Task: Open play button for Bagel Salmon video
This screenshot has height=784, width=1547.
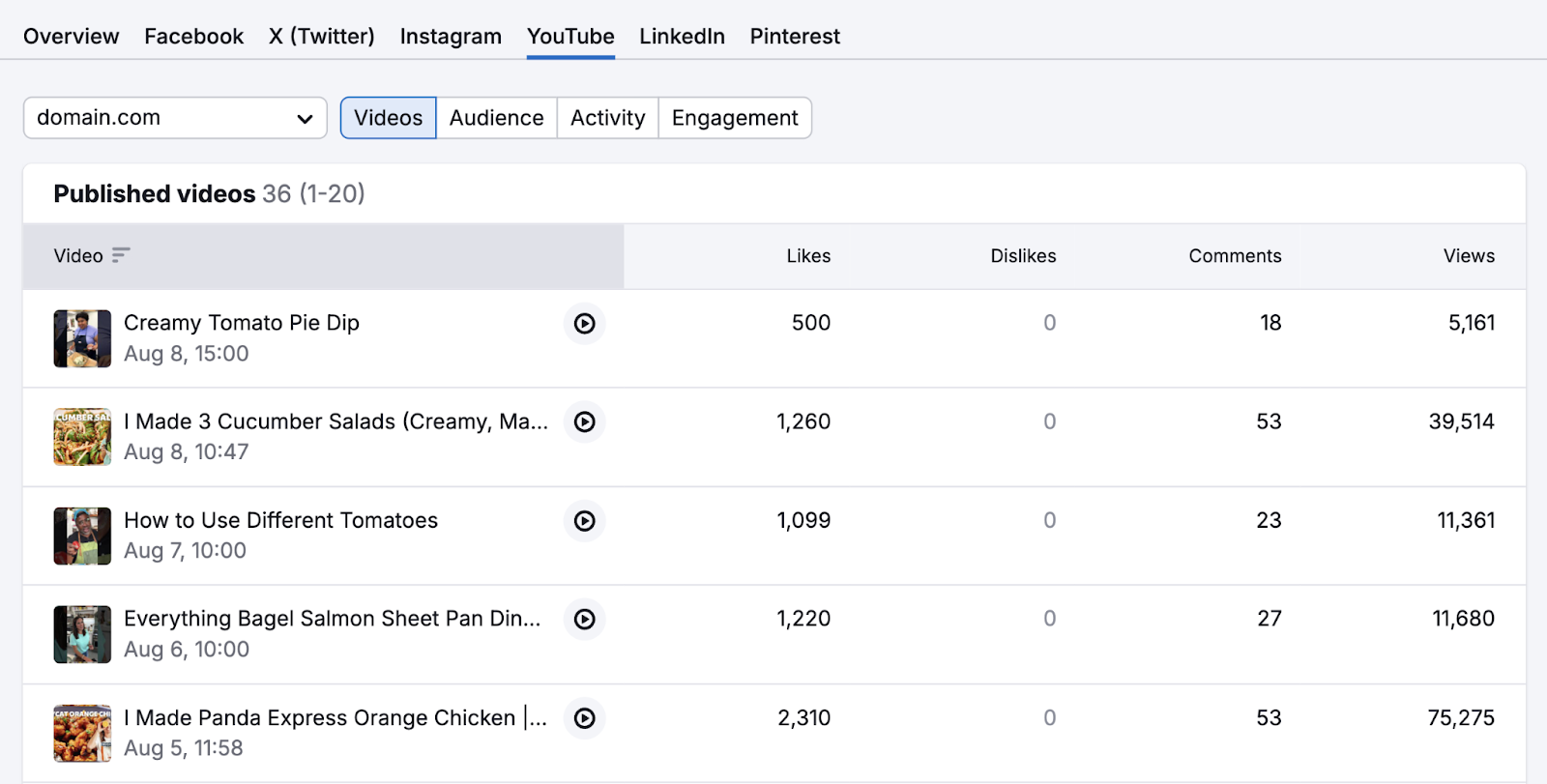Action: pos(584,620)
